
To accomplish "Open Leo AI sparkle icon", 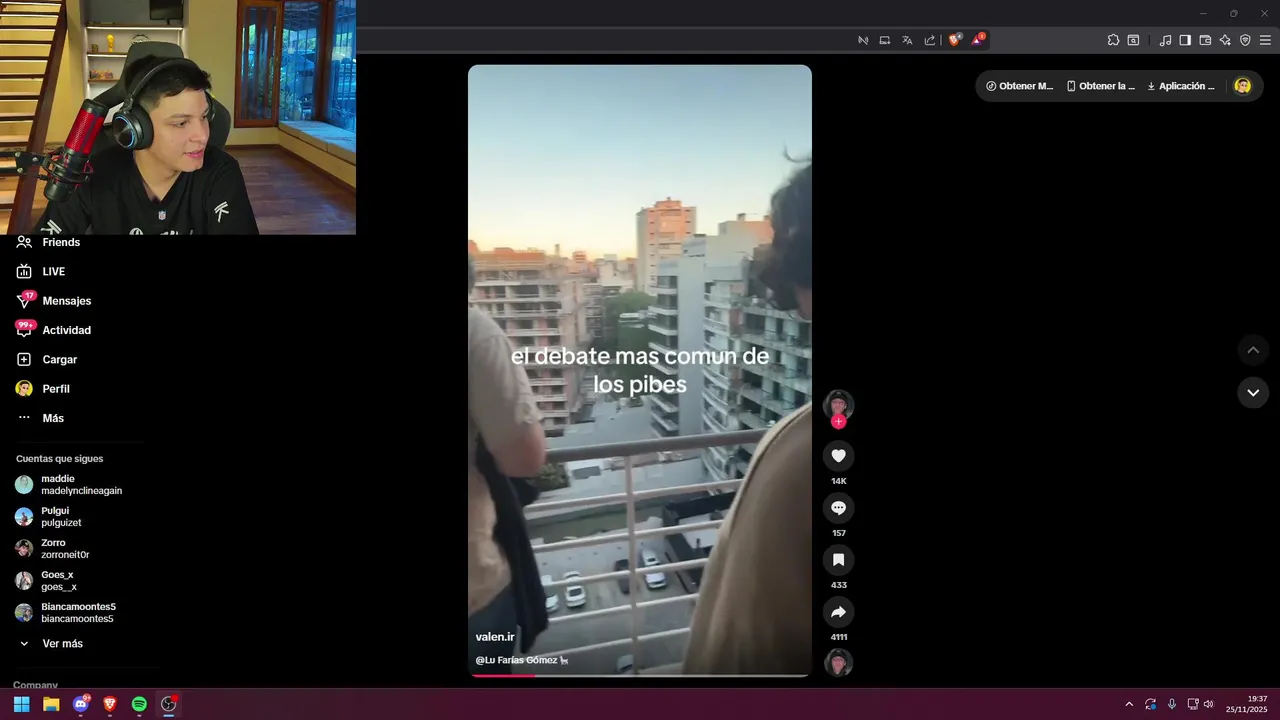I will [1225, 40].
